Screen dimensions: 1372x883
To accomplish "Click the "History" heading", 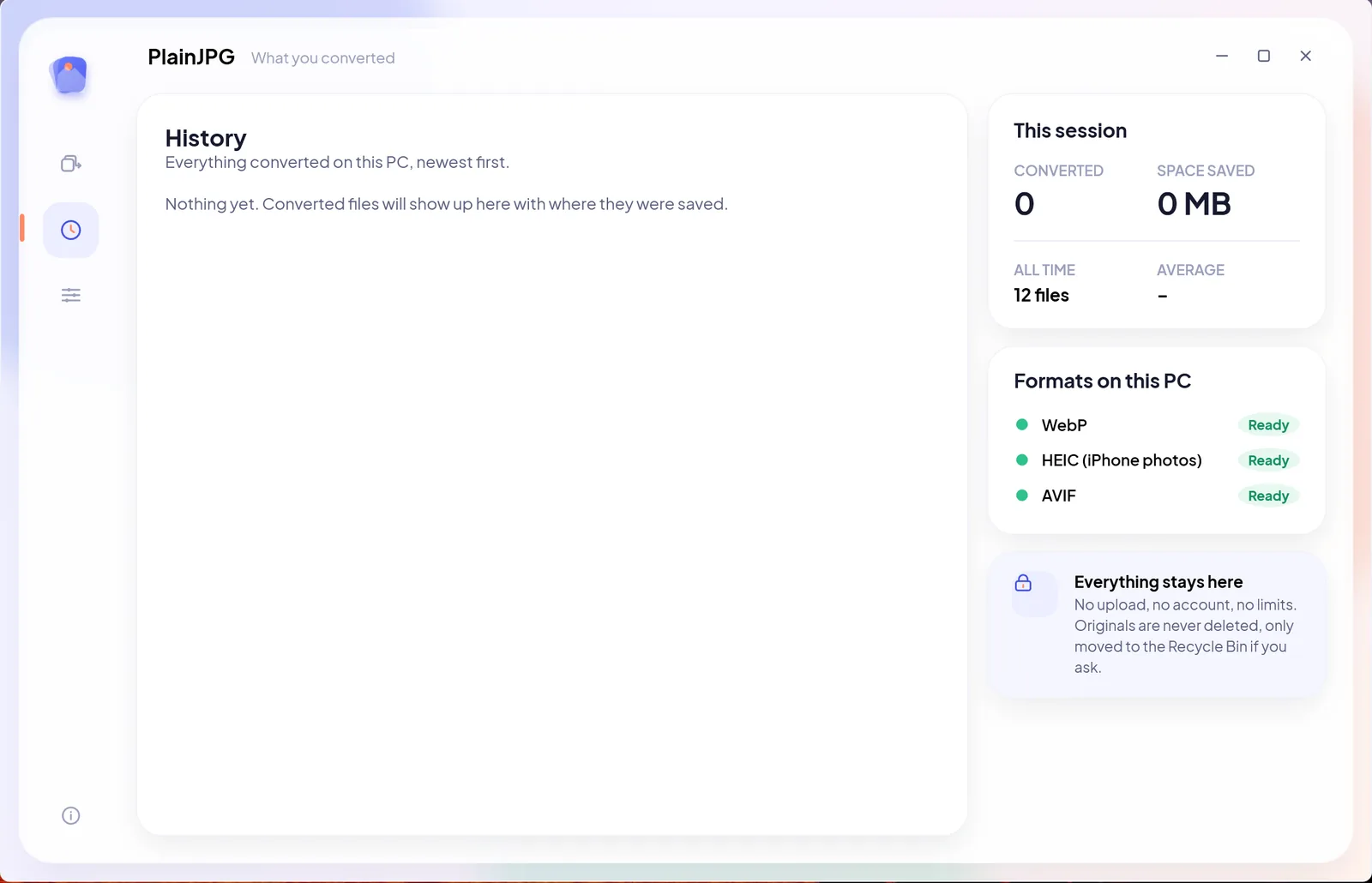I will coord(206,138).
